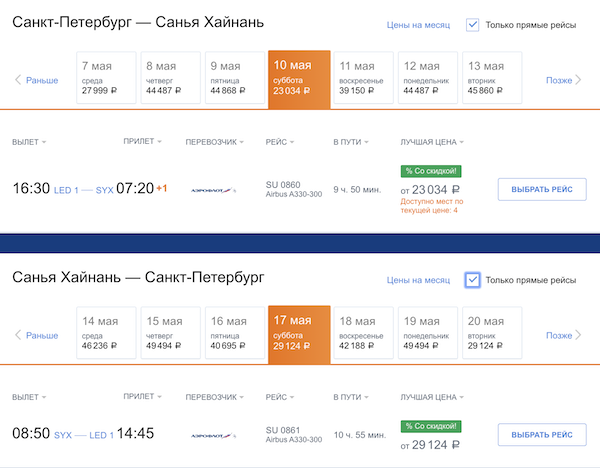Toggle direct flights only checkbox for outbound route

pyautogui.click(x=473, y=25)
